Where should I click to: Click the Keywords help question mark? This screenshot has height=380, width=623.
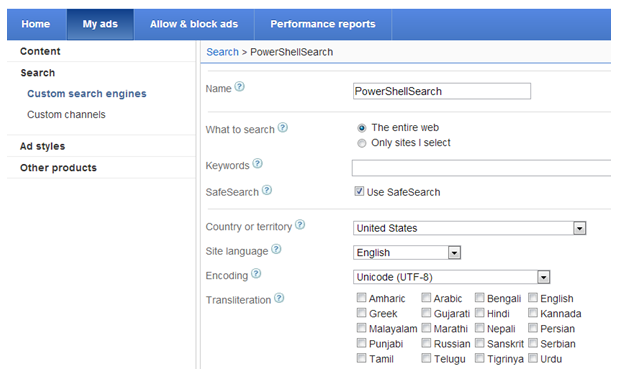(x=257, y=163)
